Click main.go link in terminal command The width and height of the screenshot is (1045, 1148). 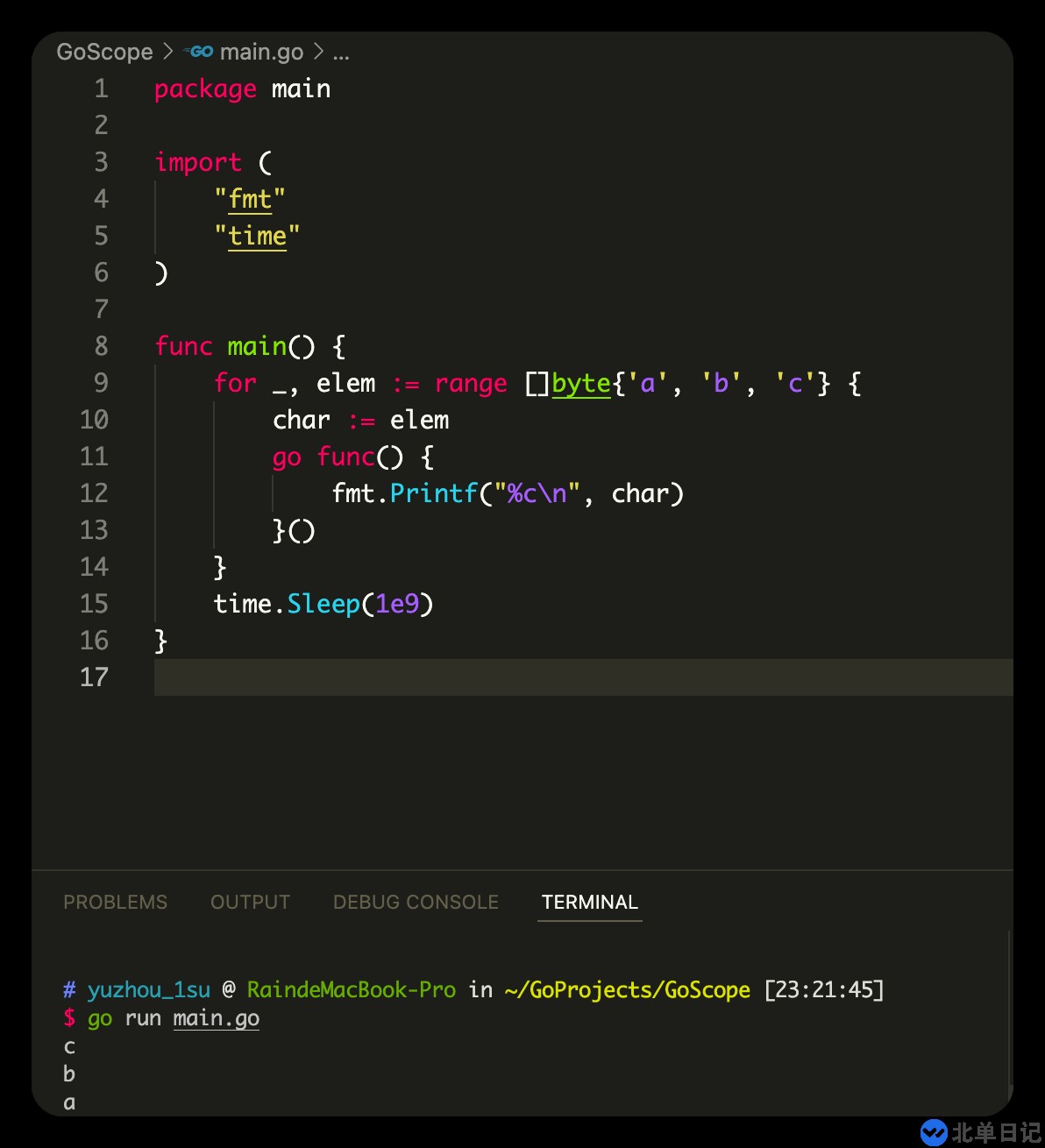pyautogui.click(x=216, y=1017)
